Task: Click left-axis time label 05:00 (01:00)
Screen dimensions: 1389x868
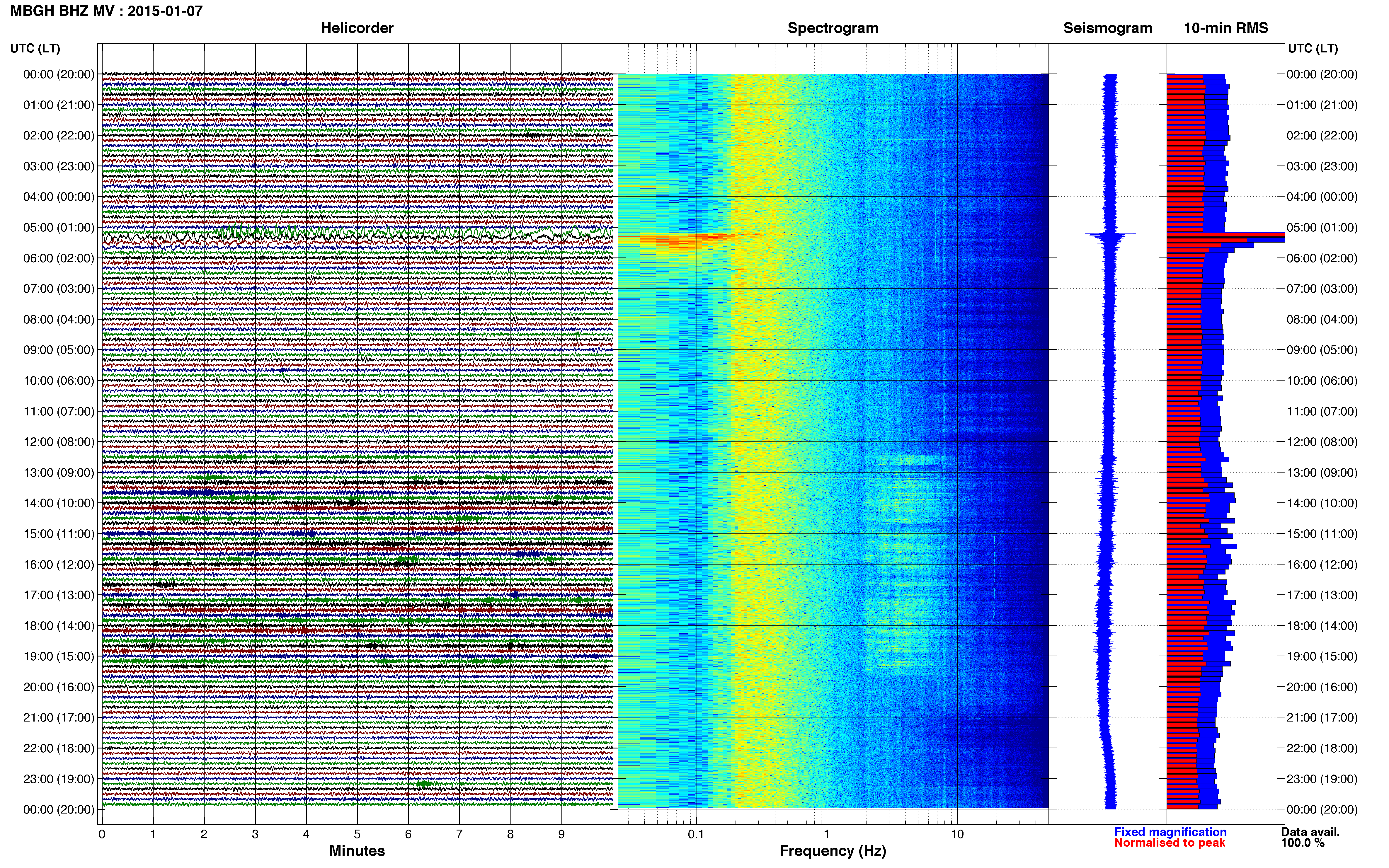Action: [x=59, y=227]
